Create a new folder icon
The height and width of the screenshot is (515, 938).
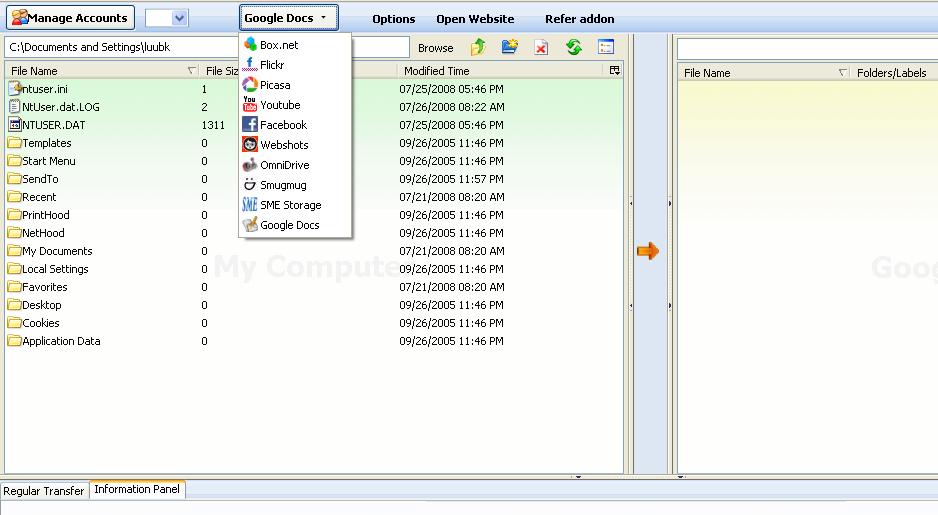[510, 47]
